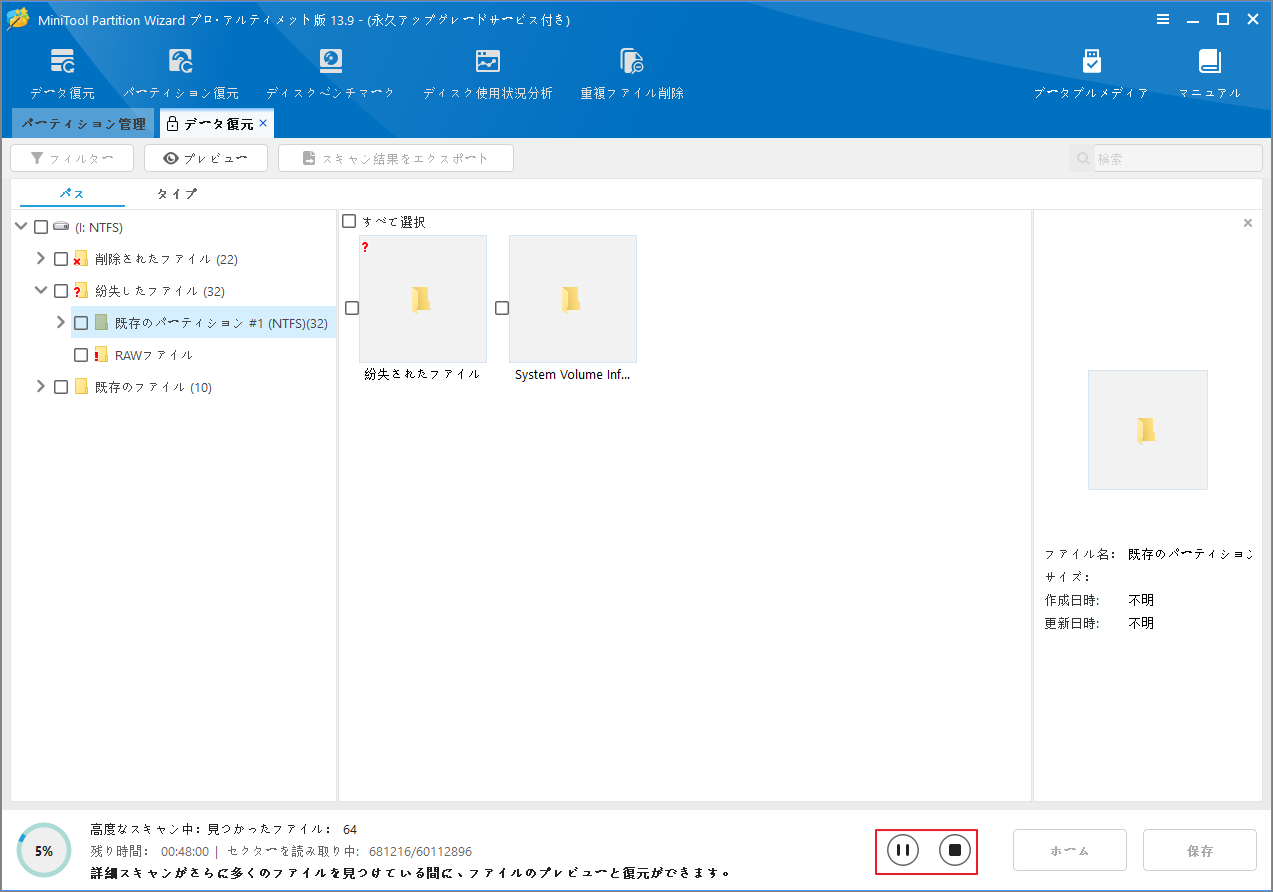This screenshot has width=1273, height=892.
Task: Click the I: NTFS drive icon
Action: (61, 227)
